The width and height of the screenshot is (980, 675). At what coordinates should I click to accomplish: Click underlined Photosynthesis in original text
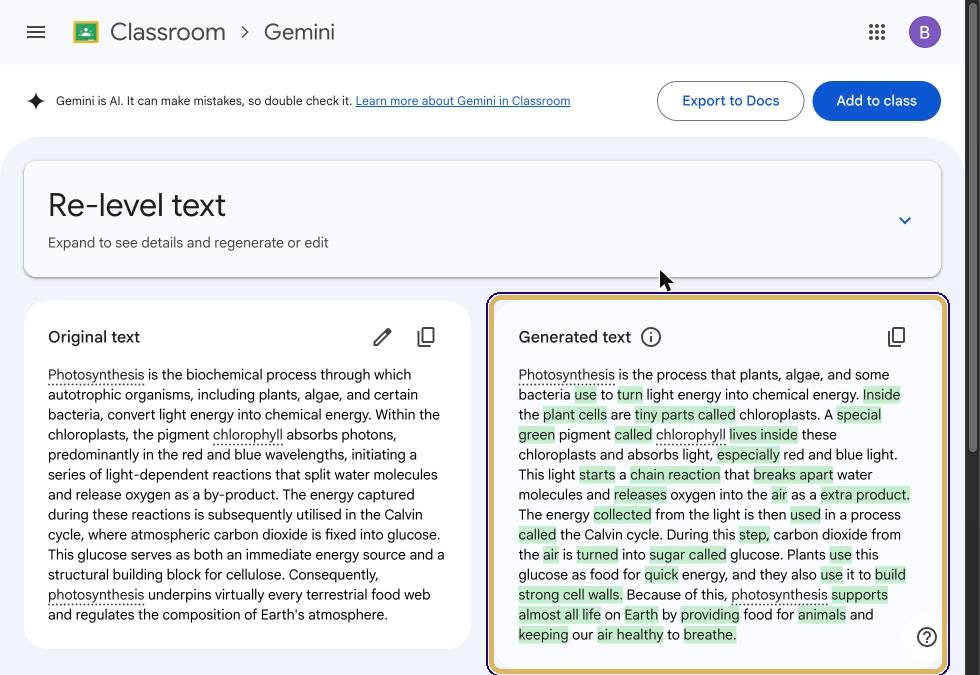[96, 374]
